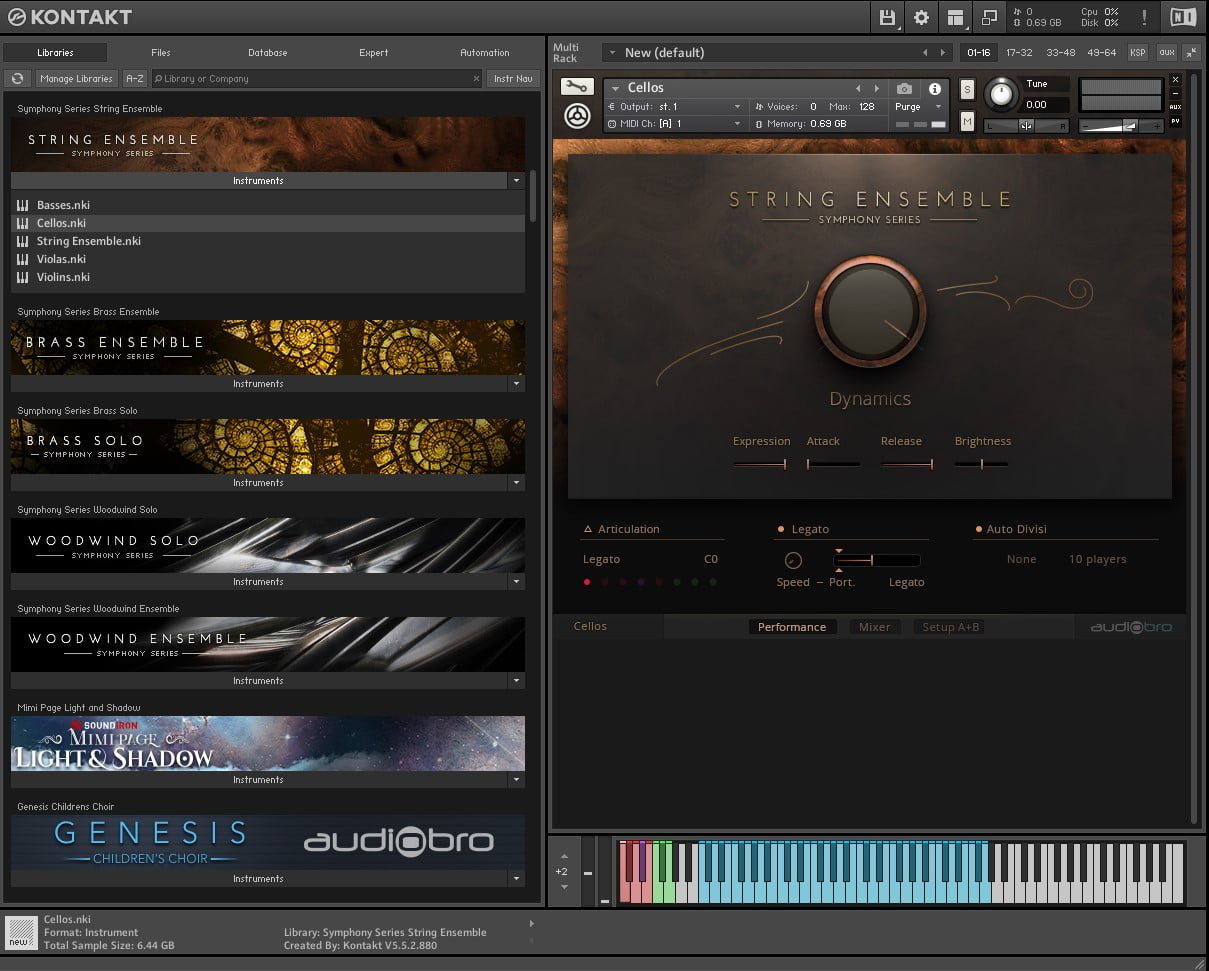Open the Output st. 1 dropdown

[675, 106]
